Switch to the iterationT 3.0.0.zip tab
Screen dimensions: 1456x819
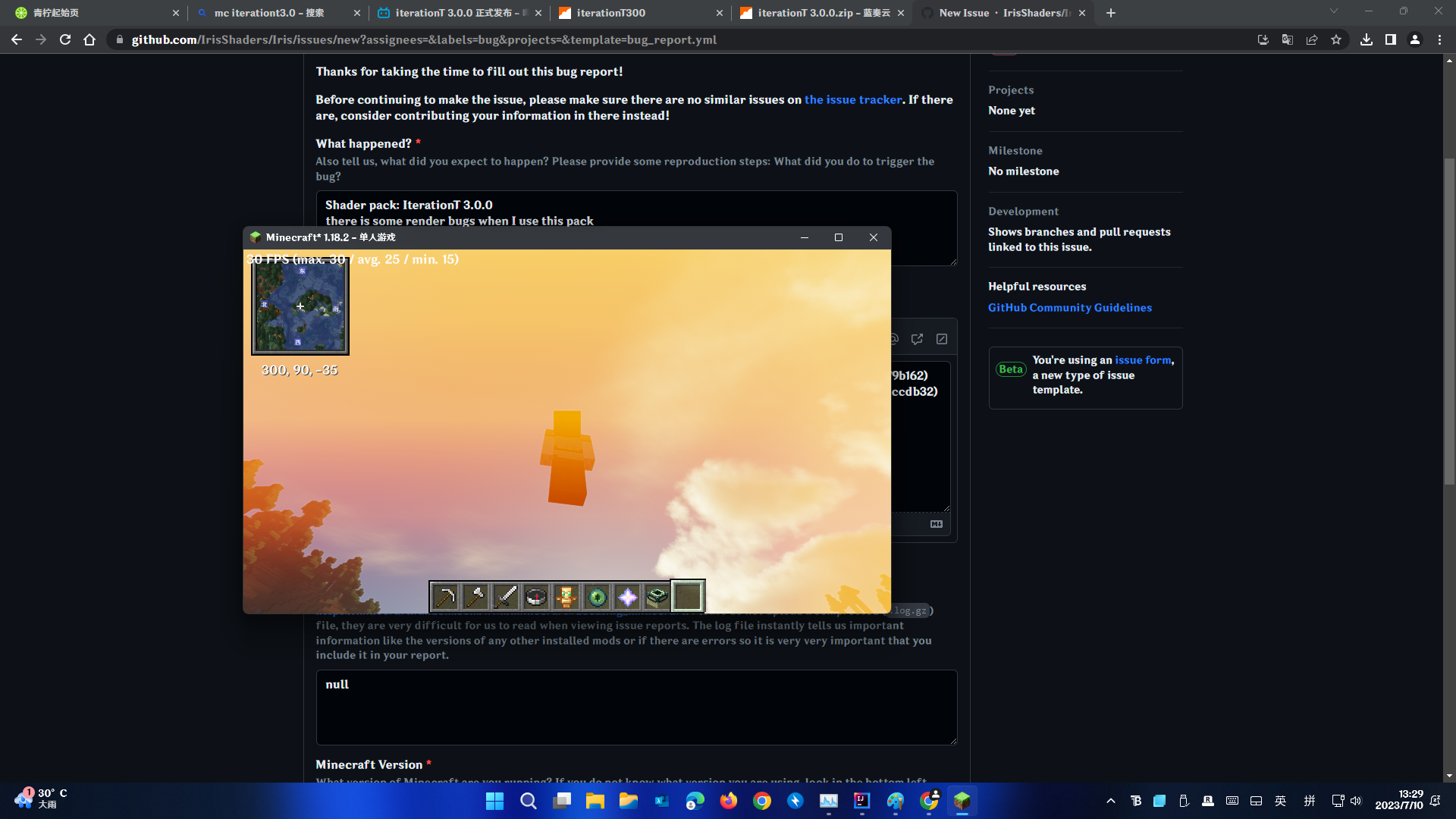tap(819, 13)
